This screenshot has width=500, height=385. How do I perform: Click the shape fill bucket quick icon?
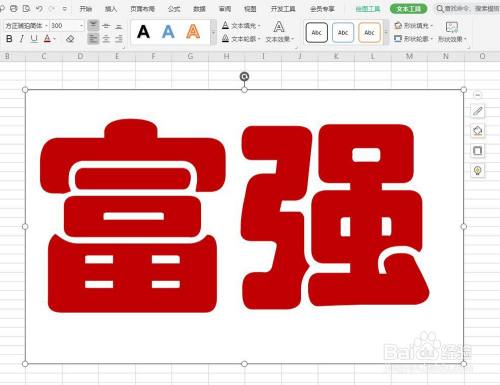coord(478,131)
